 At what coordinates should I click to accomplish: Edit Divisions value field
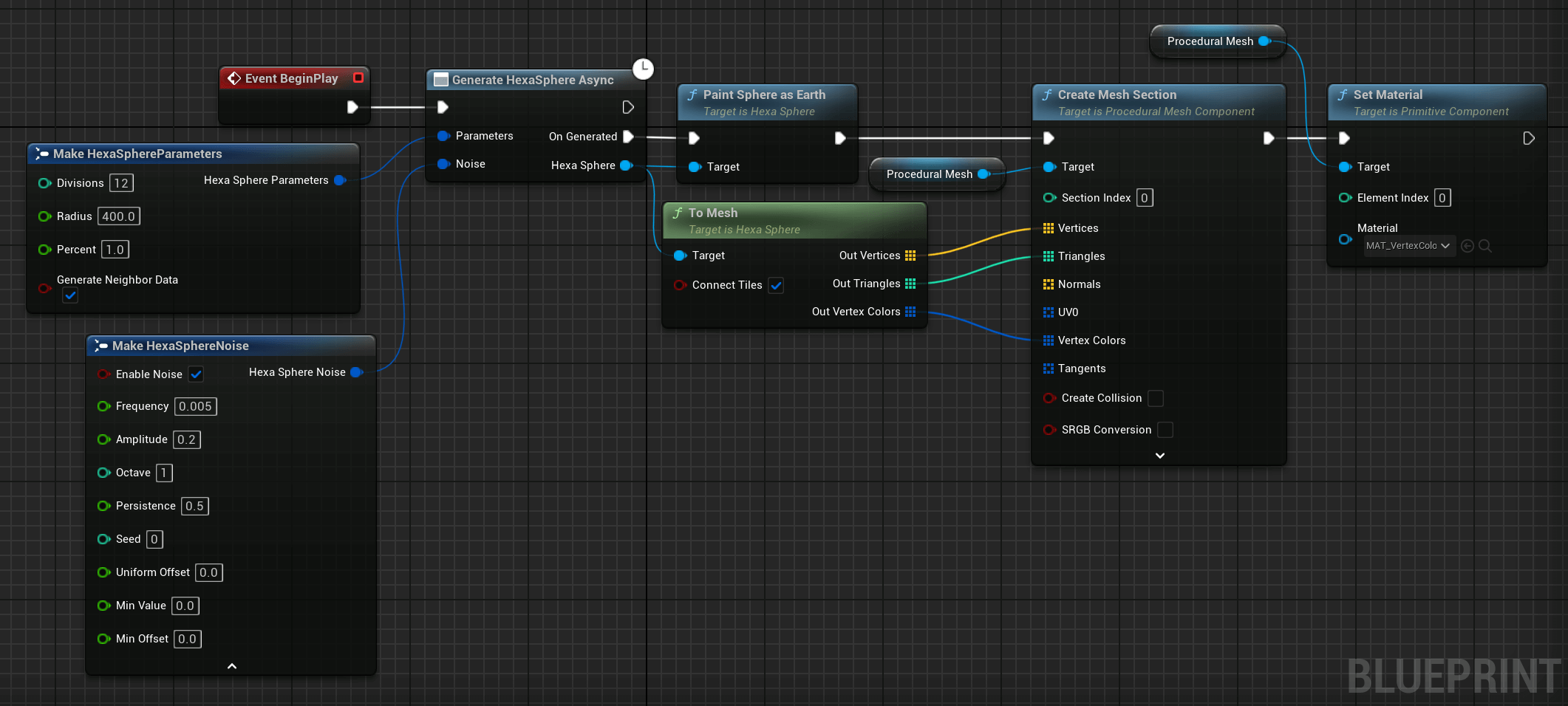121,183
